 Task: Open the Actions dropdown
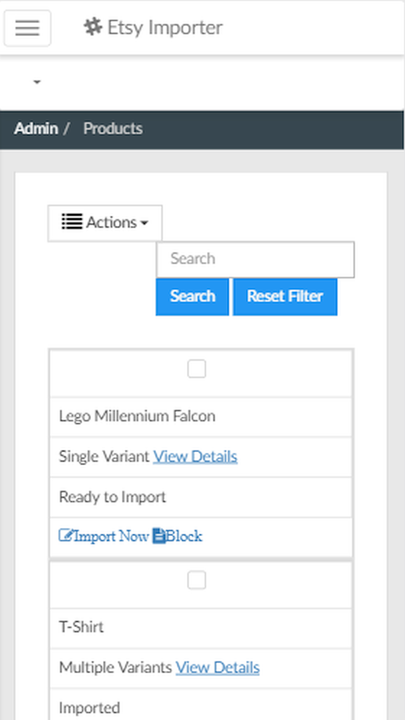pyautogui.click(x=105, y=223)
